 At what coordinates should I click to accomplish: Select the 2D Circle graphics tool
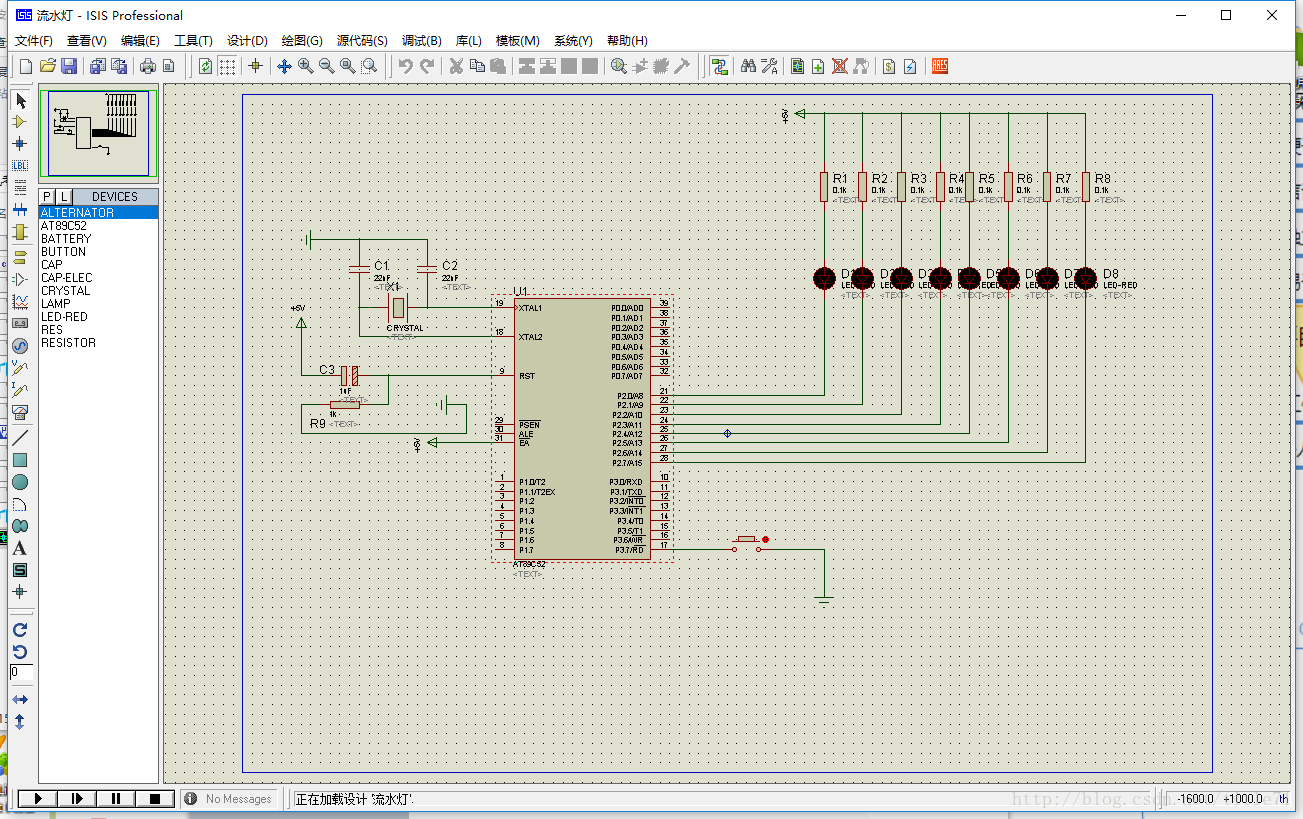(x=20, y=482)
